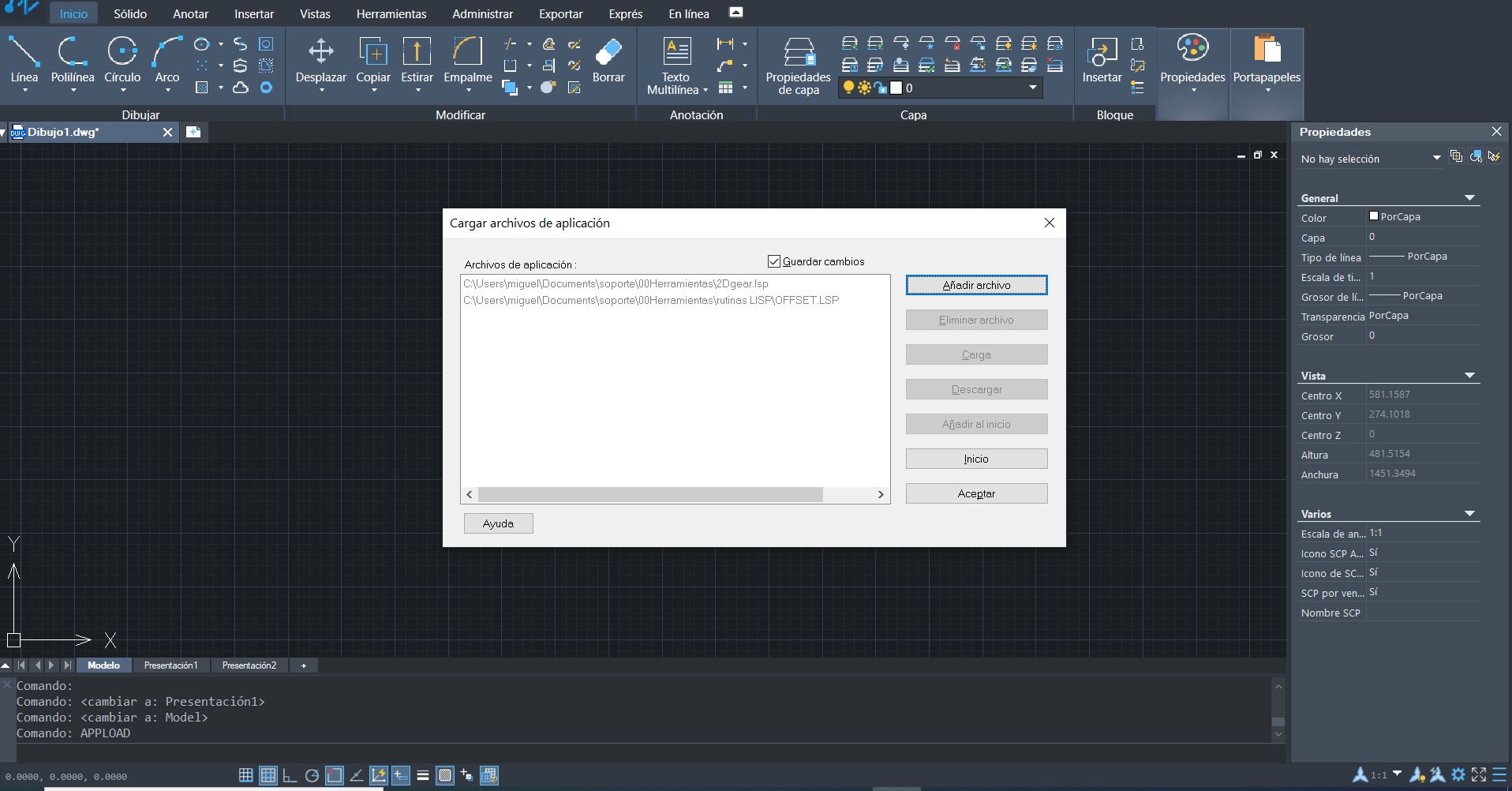Click the spline draw icon
This screenshot has width=1512, height=791.
coord(241,44)
